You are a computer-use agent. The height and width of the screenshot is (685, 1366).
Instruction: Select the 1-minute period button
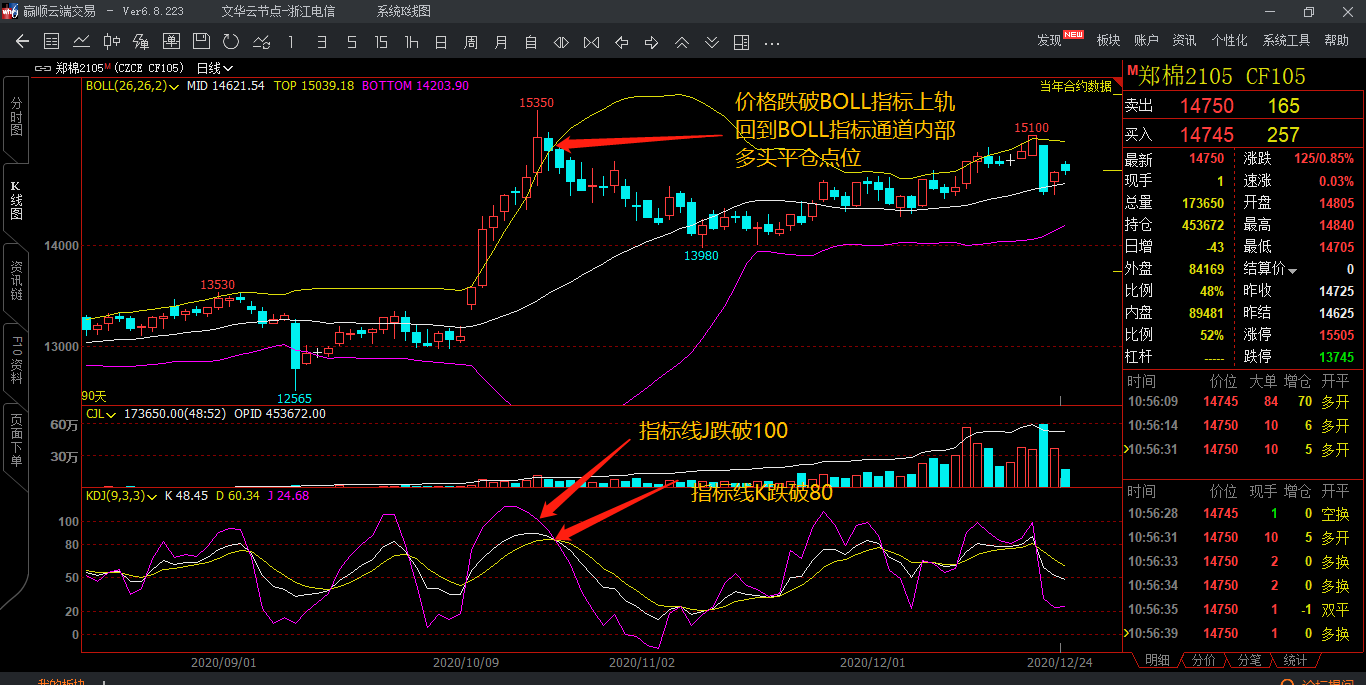[x=291, y=42]
